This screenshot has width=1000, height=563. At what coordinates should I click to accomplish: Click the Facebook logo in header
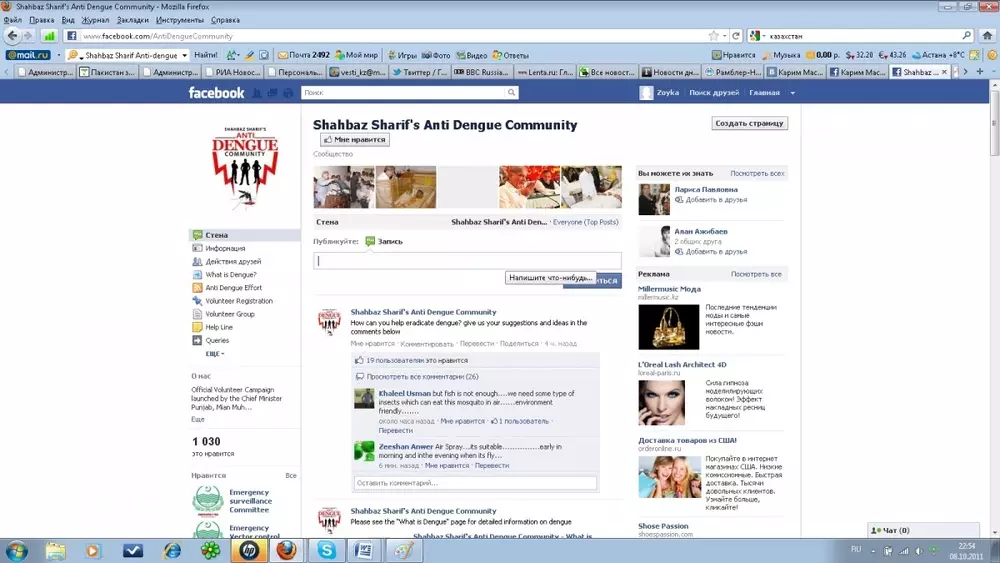coord(216,93)
